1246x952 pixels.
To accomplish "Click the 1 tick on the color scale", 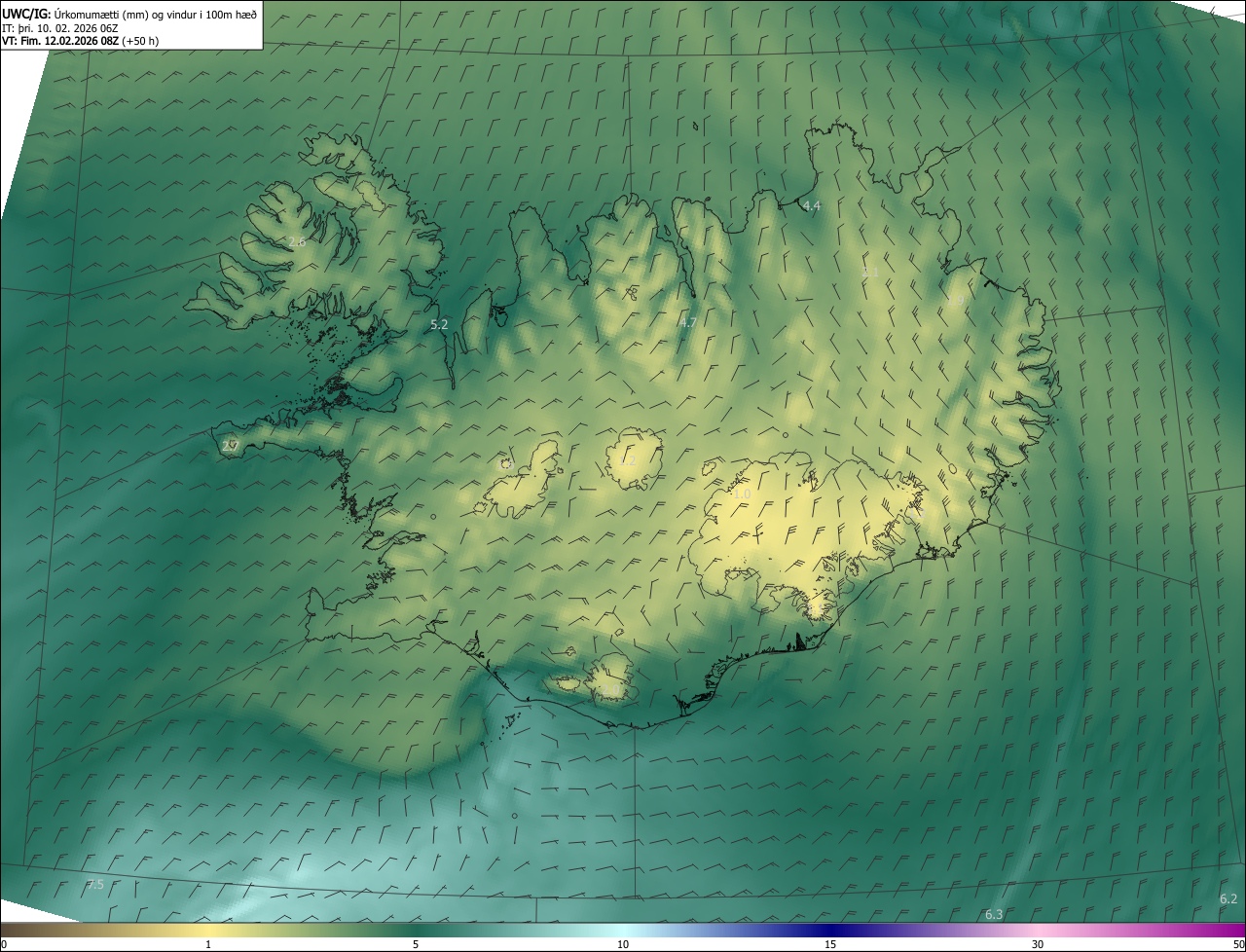I will tap(208, 944).
